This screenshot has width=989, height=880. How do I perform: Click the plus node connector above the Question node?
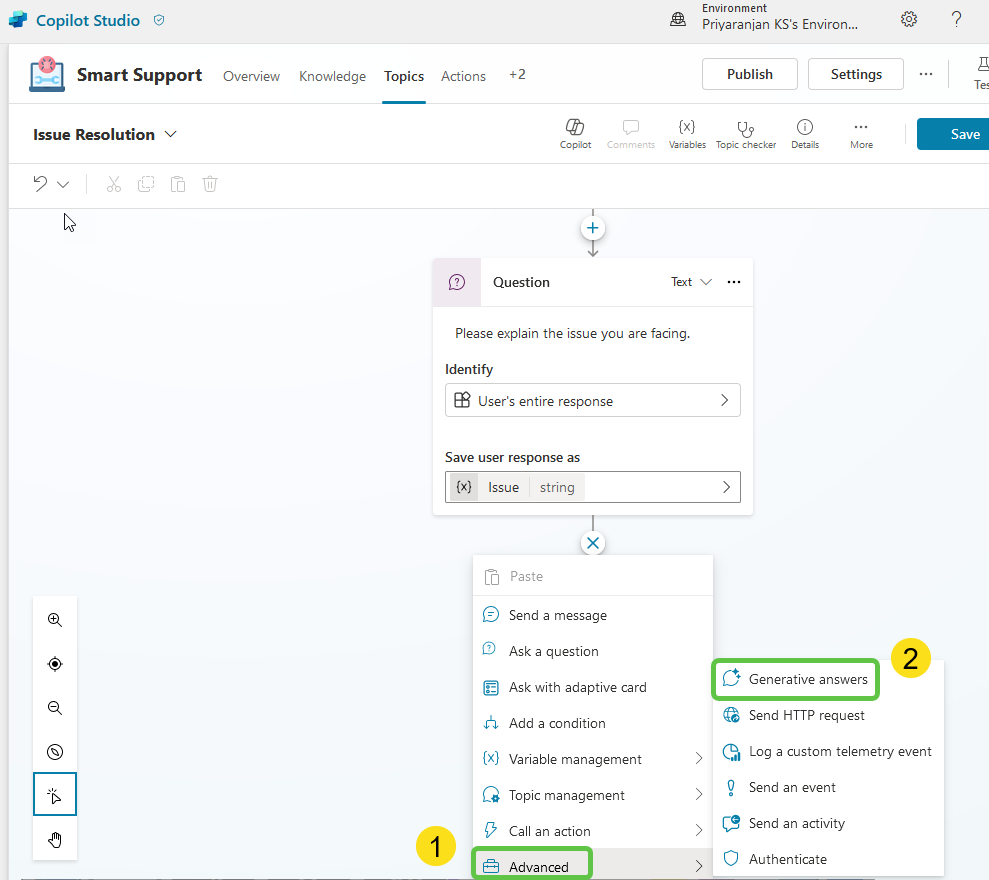pyautogui.click(x=592, y=228)
